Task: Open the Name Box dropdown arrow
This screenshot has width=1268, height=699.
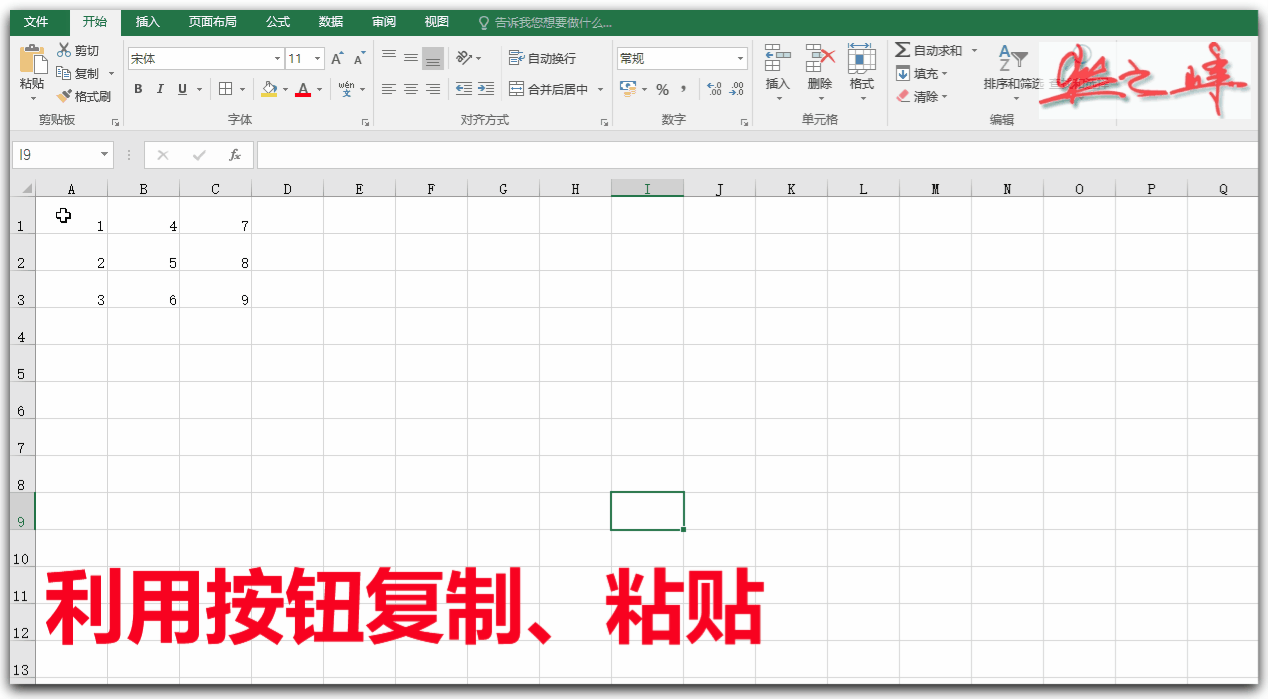Action: click(104, 155)
